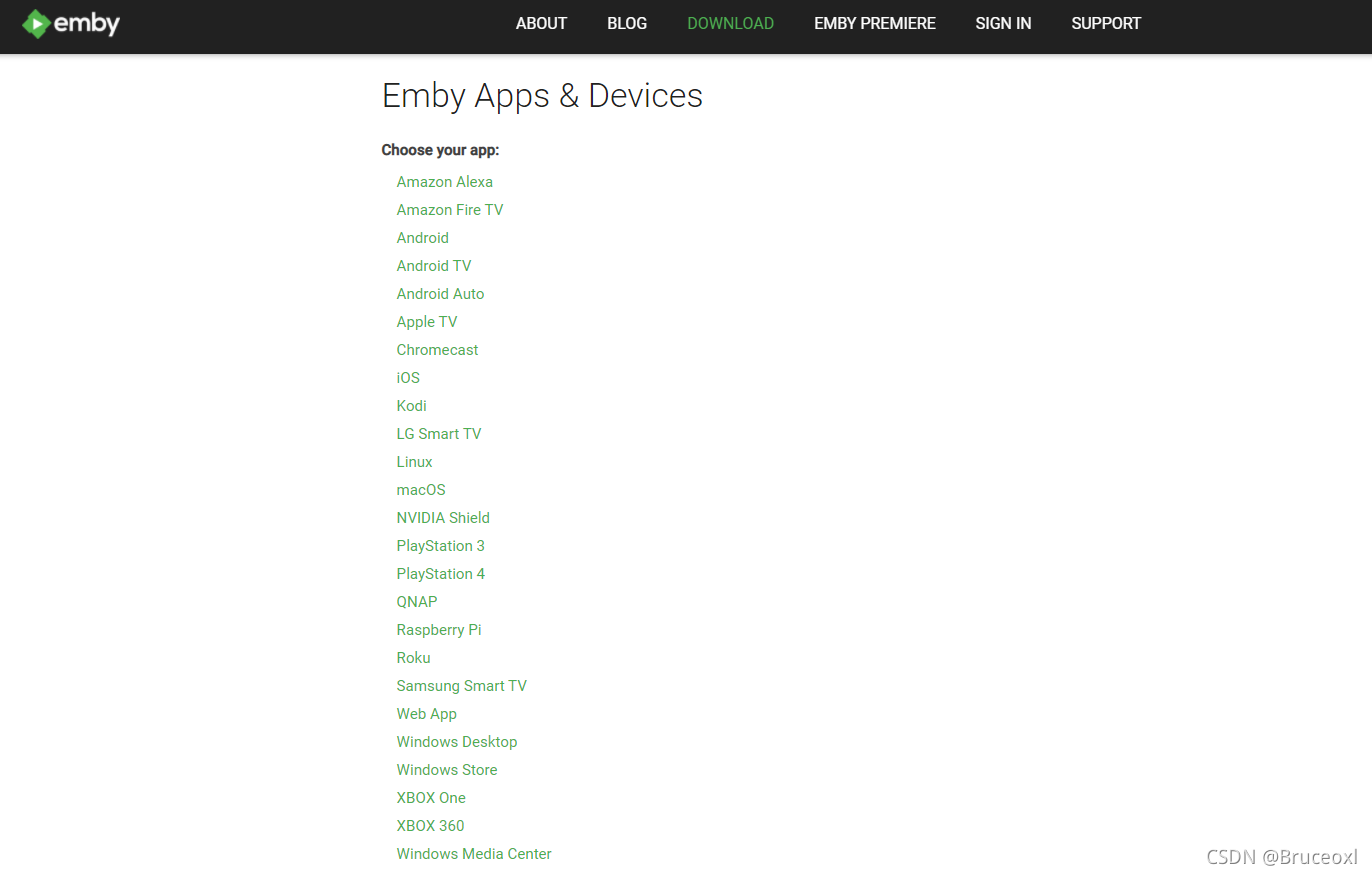Select the DOWNLOAD nav item
The height and width of the screenshot is (875, 1372).
(x=731, y=23)
